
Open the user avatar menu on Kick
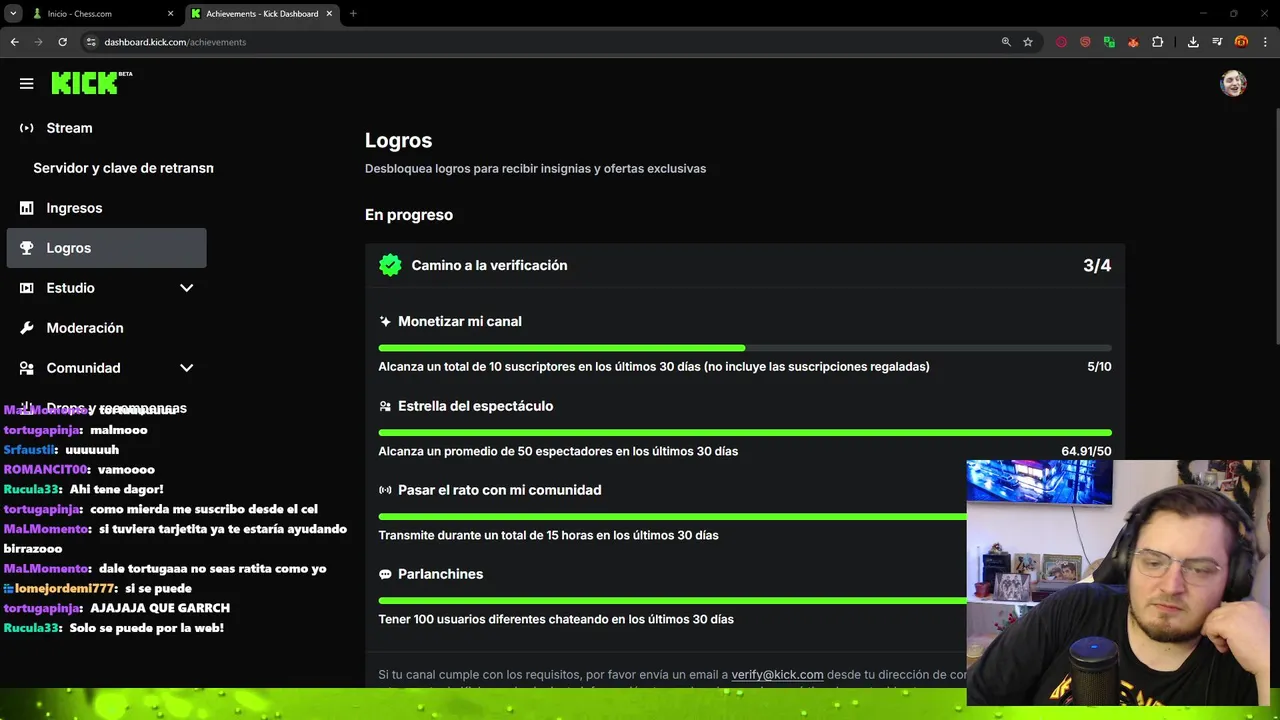(x=1233, y=84)
